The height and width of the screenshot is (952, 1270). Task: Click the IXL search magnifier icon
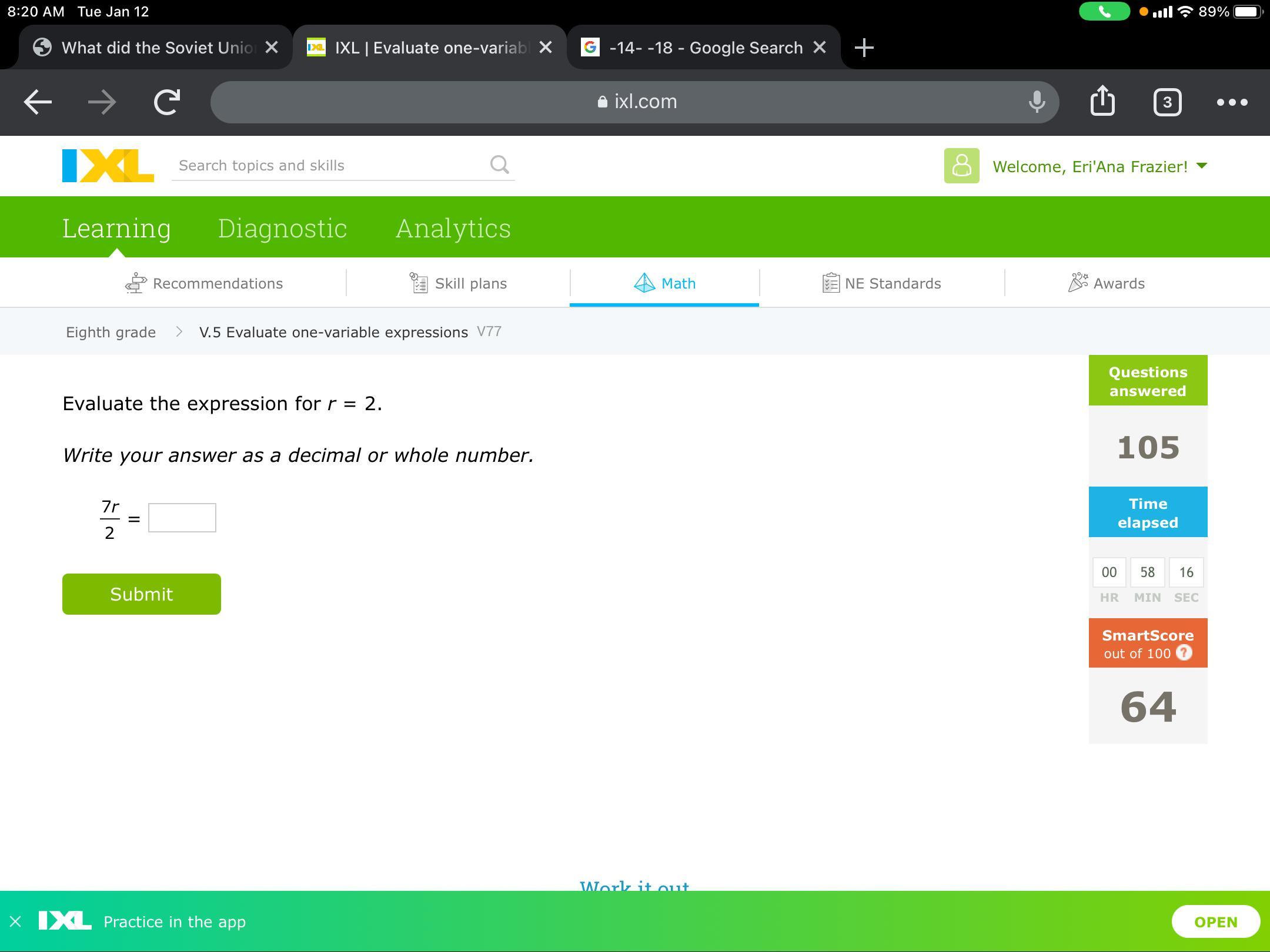click(499, 165)
